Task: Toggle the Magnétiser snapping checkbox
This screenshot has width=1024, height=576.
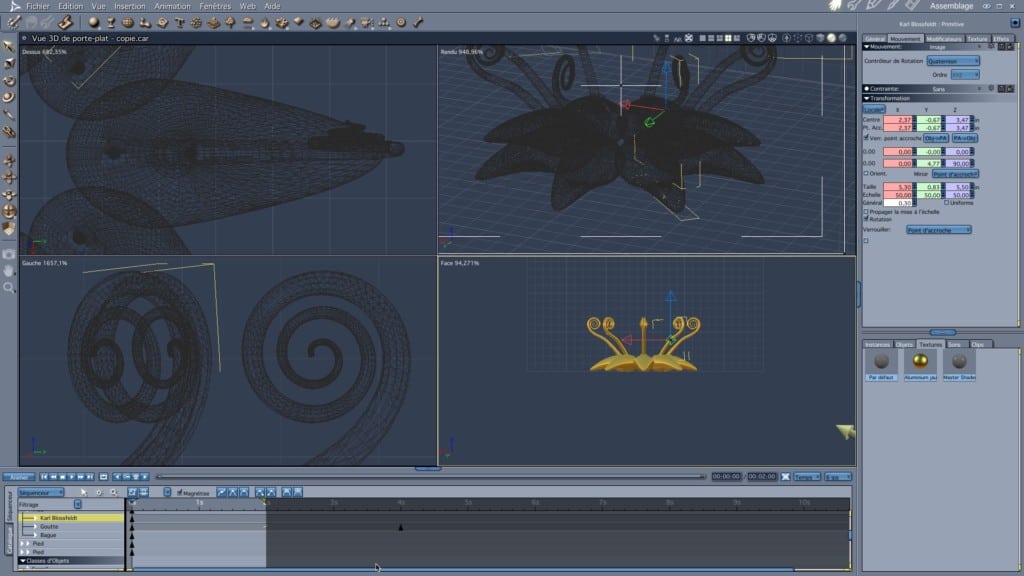Action: click(x=180, y=493)
